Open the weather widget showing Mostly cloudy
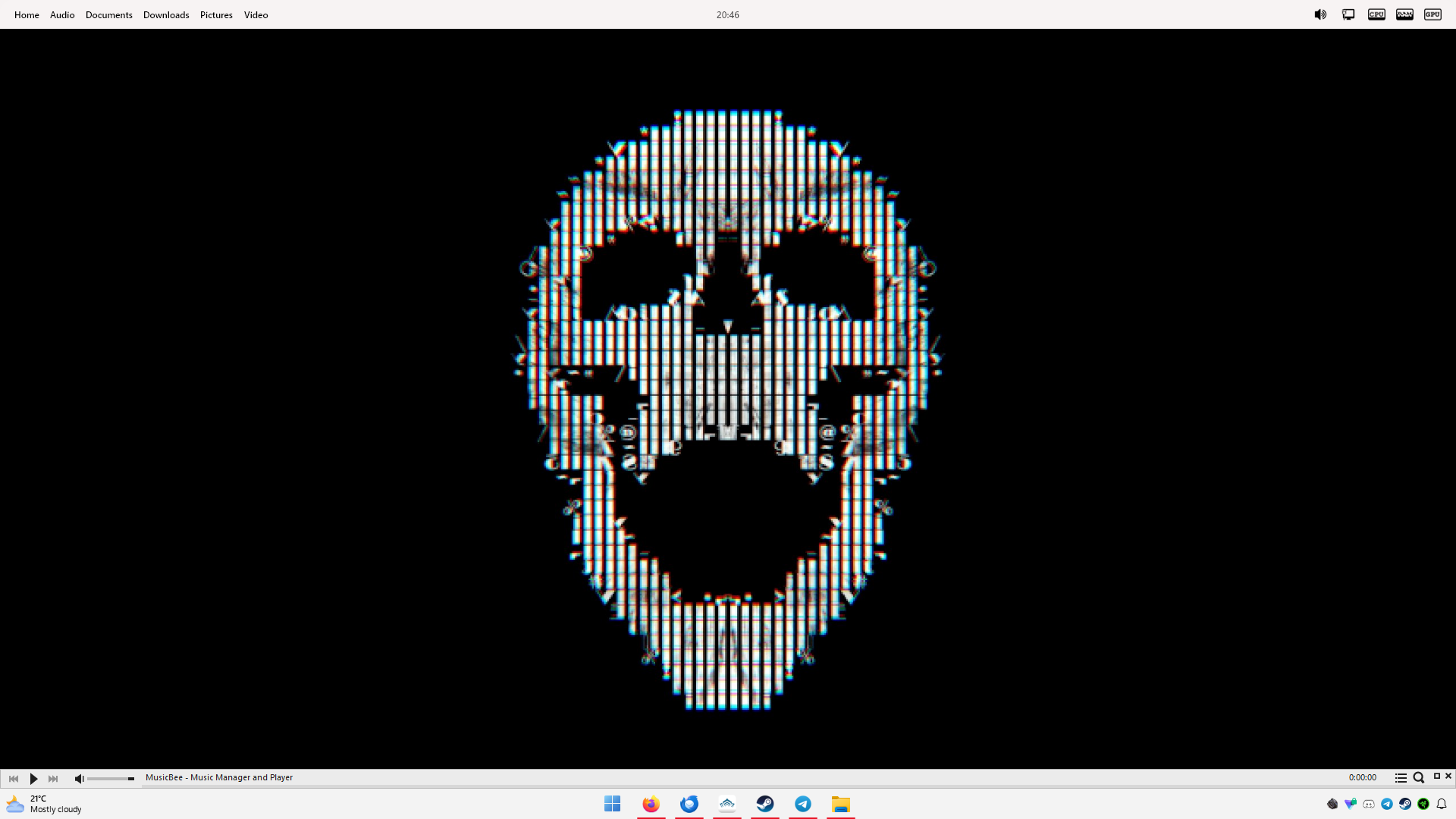This screenshot has width=1456, height=819. click(44, 804)
